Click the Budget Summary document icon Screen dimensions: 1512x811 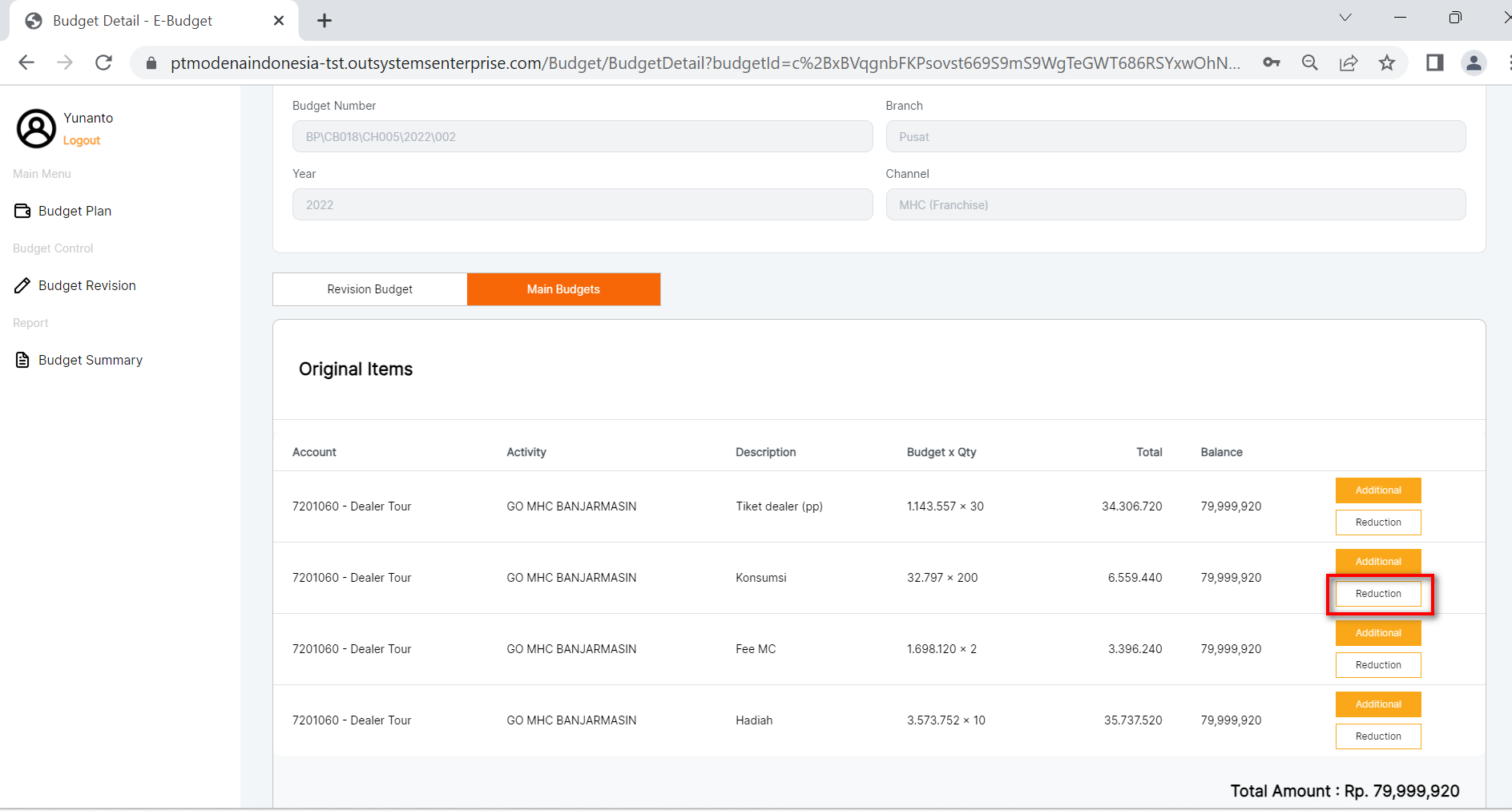point(22,360)
